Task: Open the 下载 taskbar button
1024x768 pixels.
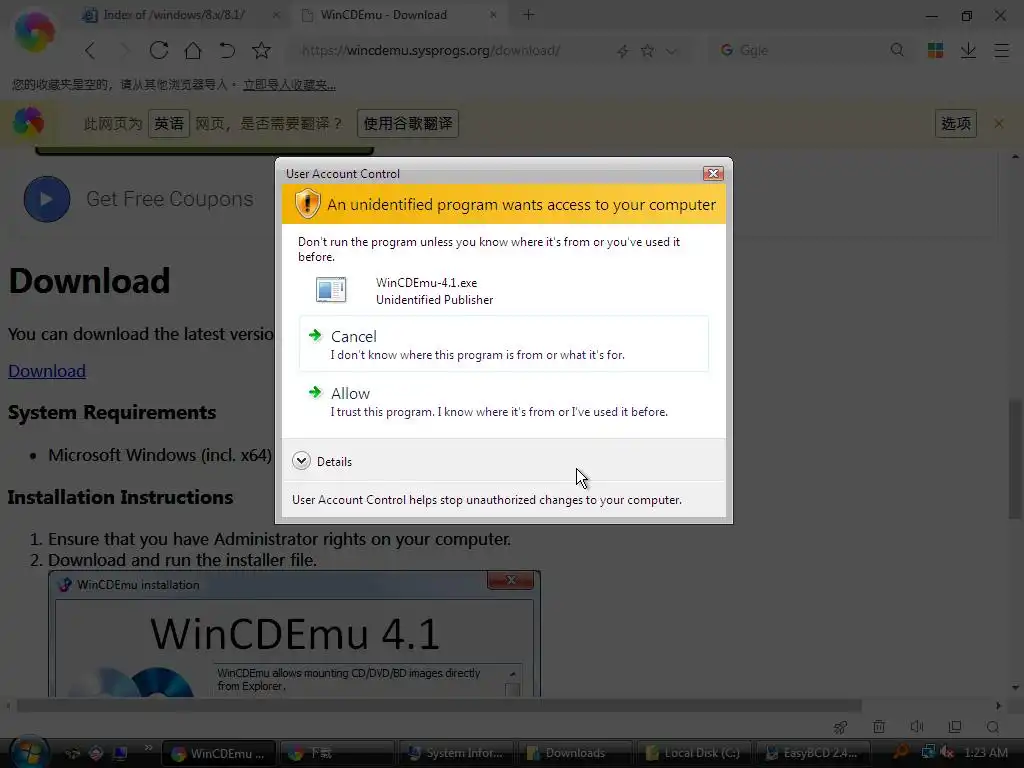Action: point(337,754)
